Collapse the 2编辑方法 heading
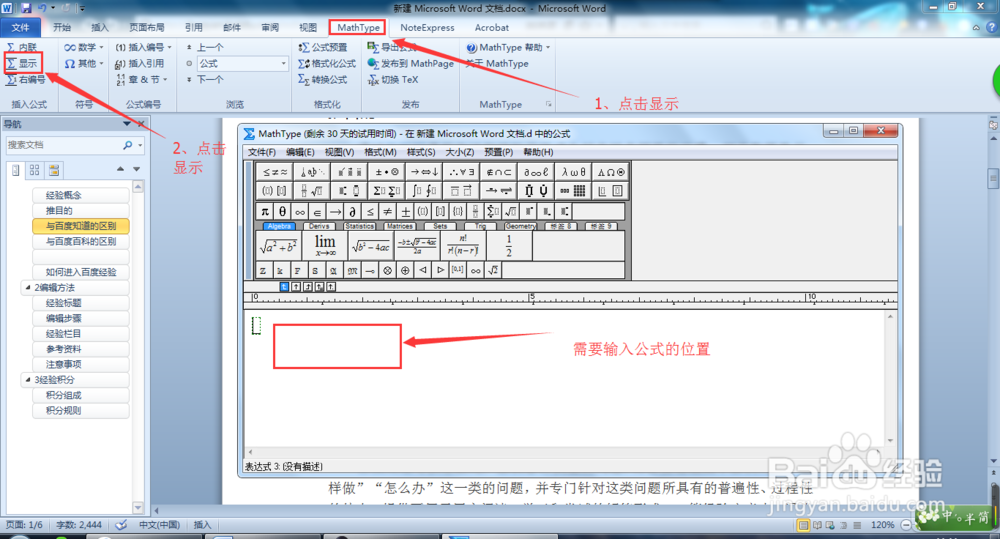Image resolution: width=1000 pixels, height=539 pixels. (28, 288)
